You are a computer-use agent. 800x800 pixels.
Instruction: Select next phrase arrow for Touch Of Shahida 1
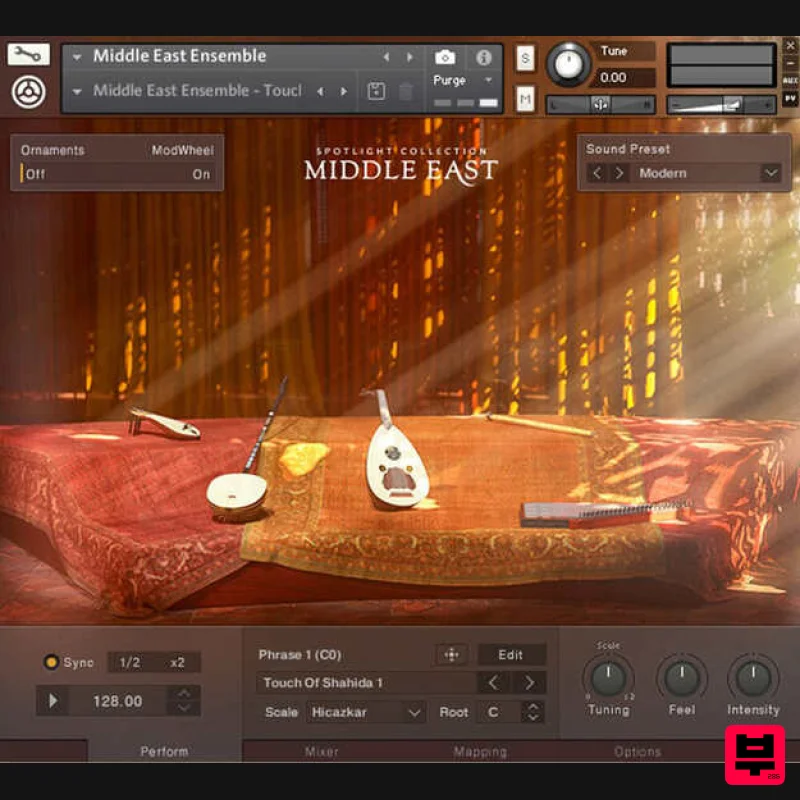coord(529,683)
